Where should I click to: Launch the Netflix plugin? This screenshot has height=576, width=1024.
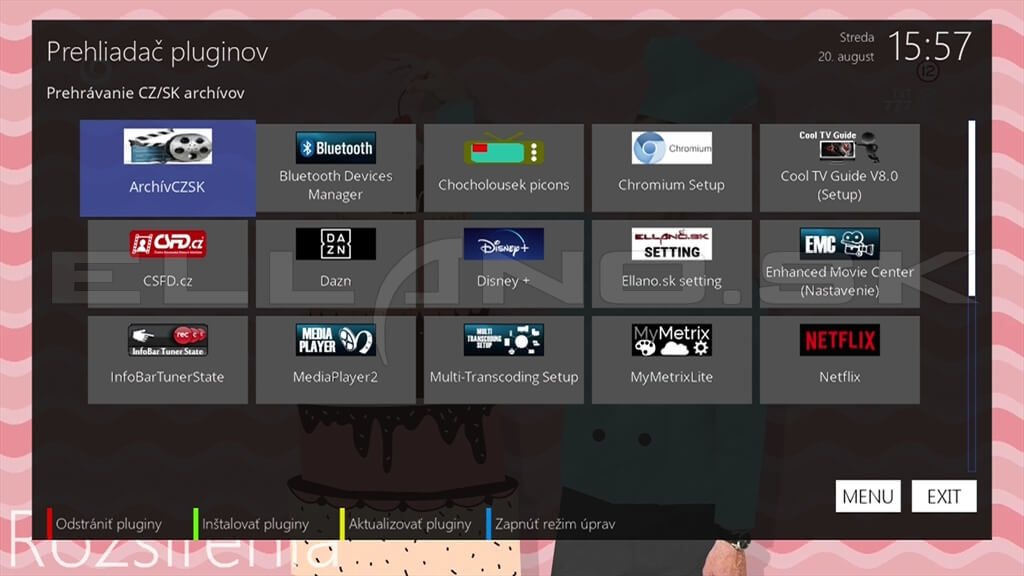point(839,359)
